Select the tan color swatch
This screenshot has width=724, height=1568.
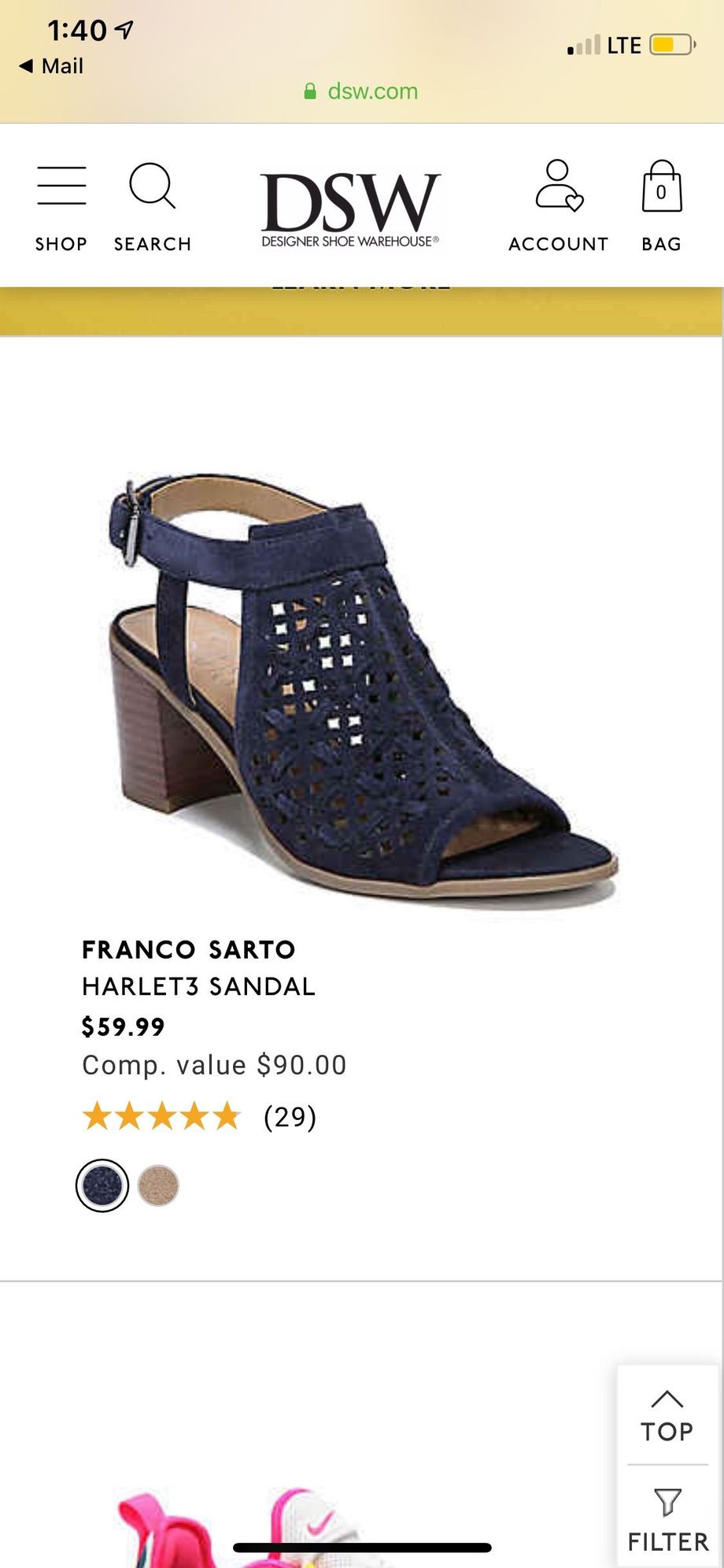coord(158,1185)
